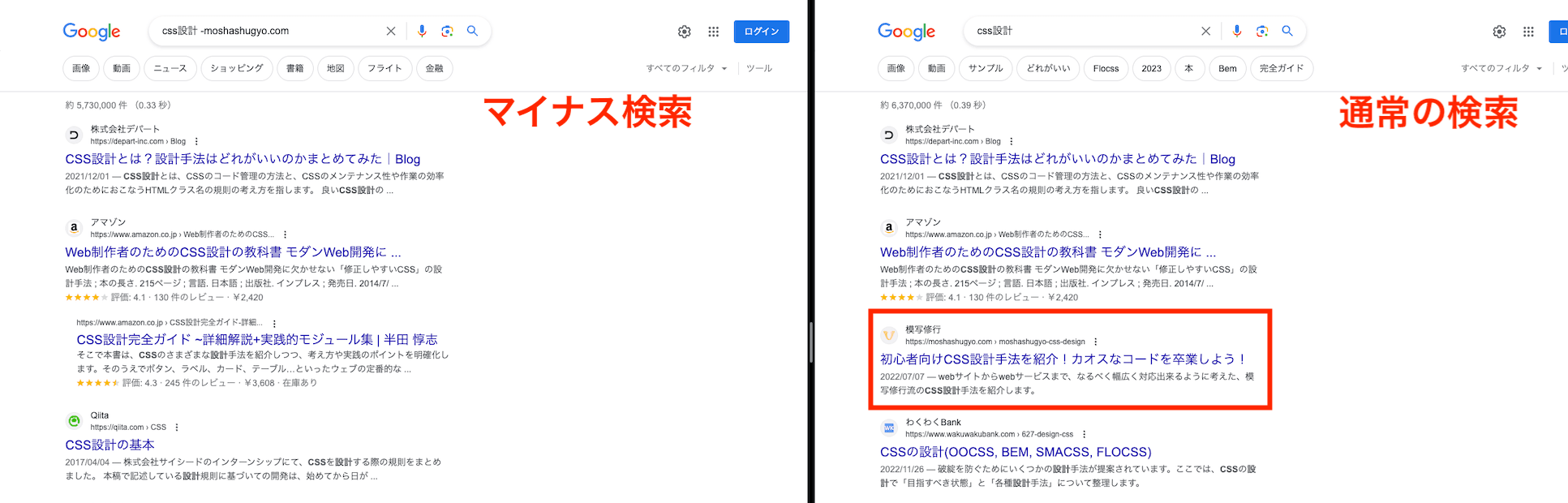This screenshot has width=1568, height=503.
Task: Select the Flocss filter chip
Action: [1106, 68]
